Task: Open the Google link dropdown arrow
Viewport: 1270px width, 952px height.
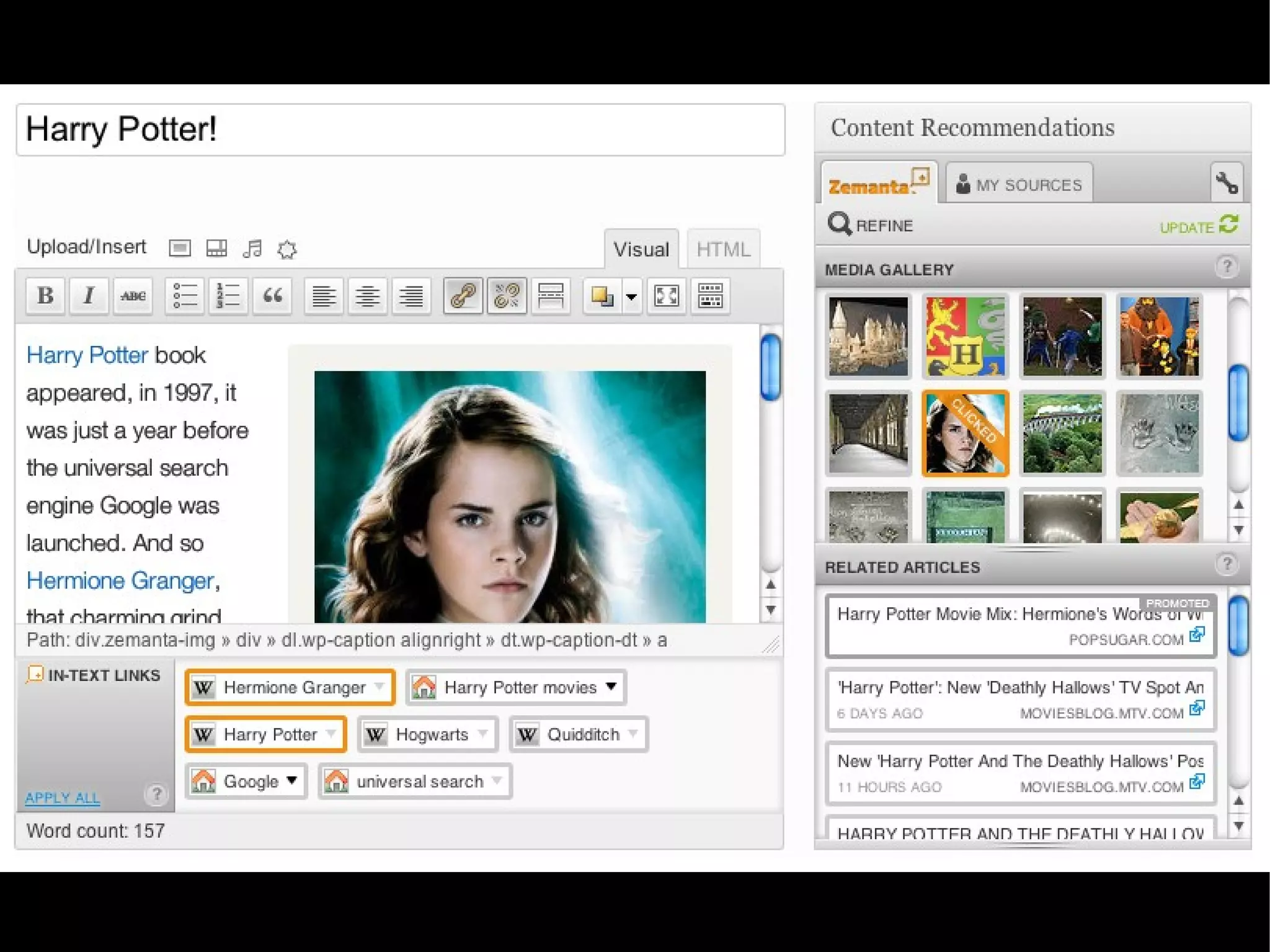Action: [x=292, y=781]
